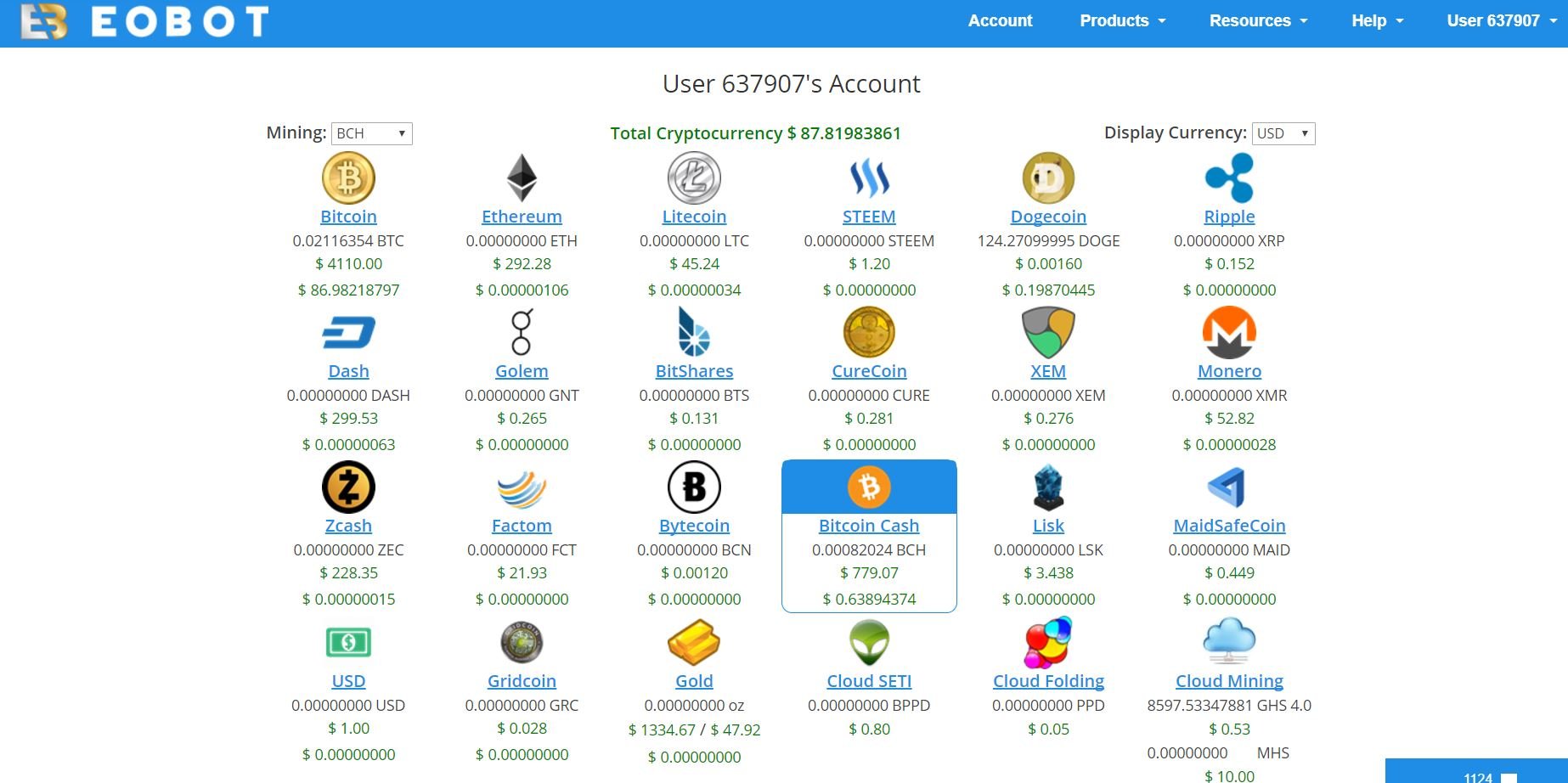Click the 124.27099995 DOGE balance
1568x783 pixels.
(1048, 241)
